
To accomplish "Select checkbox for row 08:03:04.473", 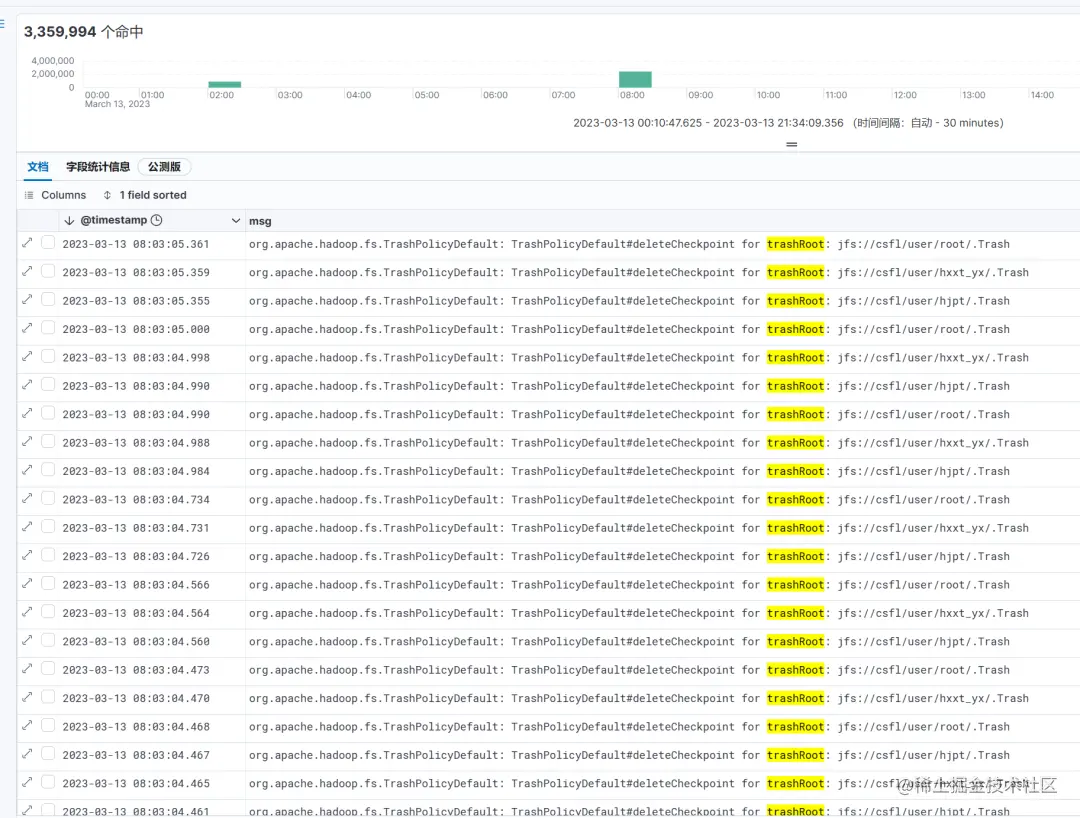I will 48,668.
